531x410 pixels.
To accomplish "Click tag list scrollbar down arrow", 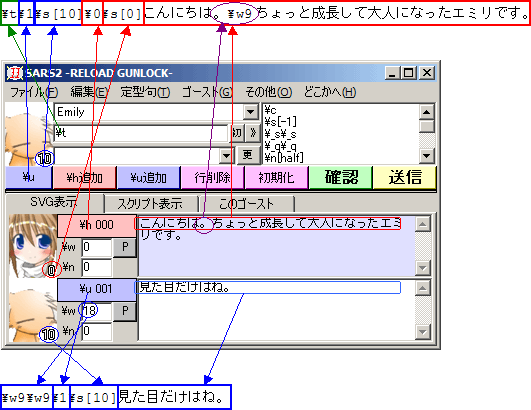I will click(426, 156).
